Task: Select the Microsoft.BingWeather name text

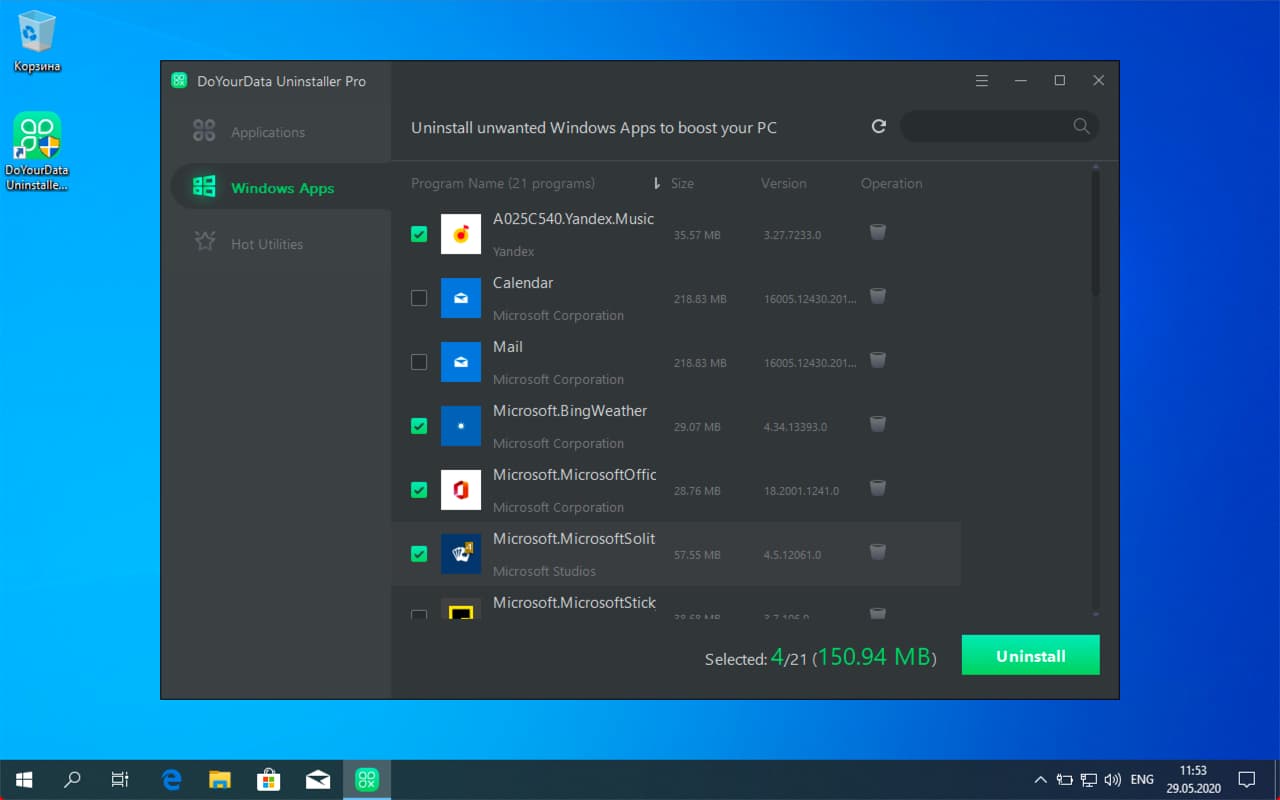Action: point(570,411)
